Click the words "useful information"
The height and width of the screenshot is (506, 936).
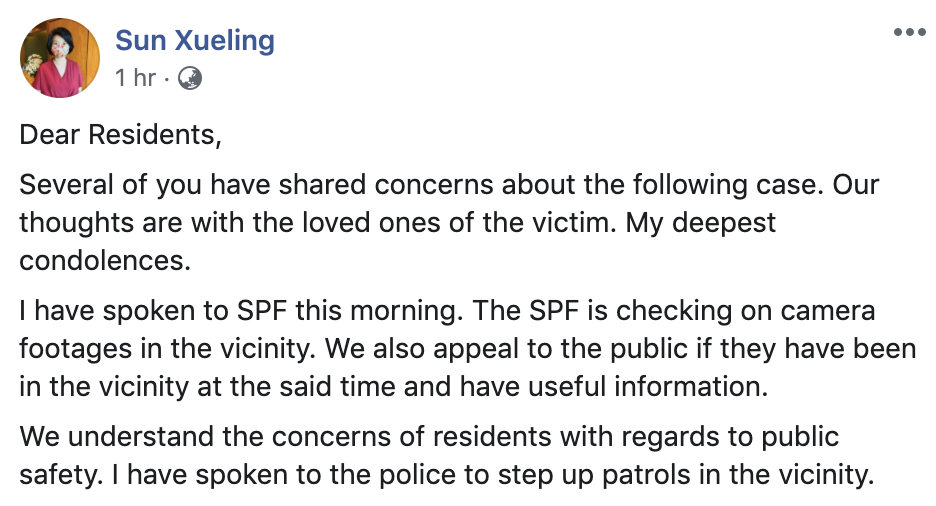pyautogui.click(x=658, y=387)
